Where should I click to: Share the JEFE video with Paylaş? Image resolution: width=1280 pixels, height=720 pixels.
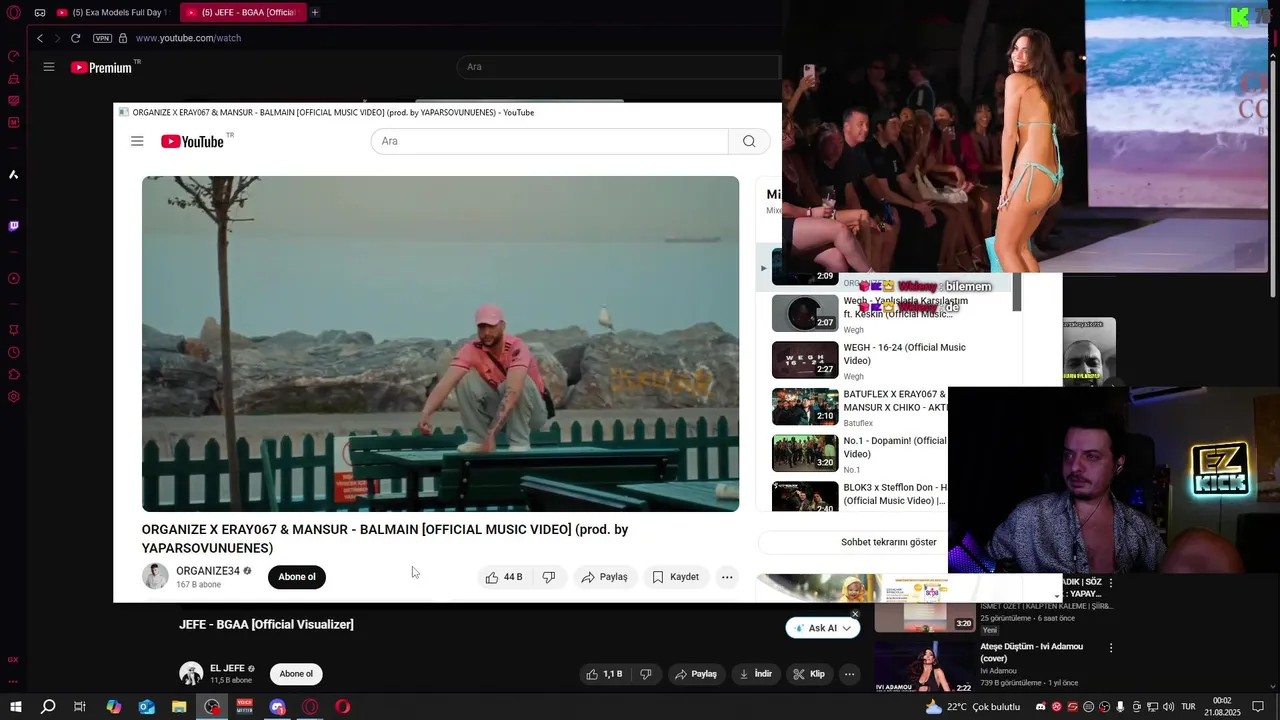(x=696, y=674)
